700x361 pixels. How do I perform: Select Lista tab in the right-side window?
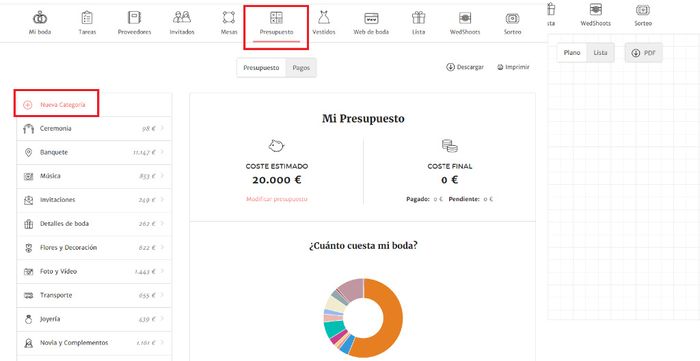coord(600,53)
